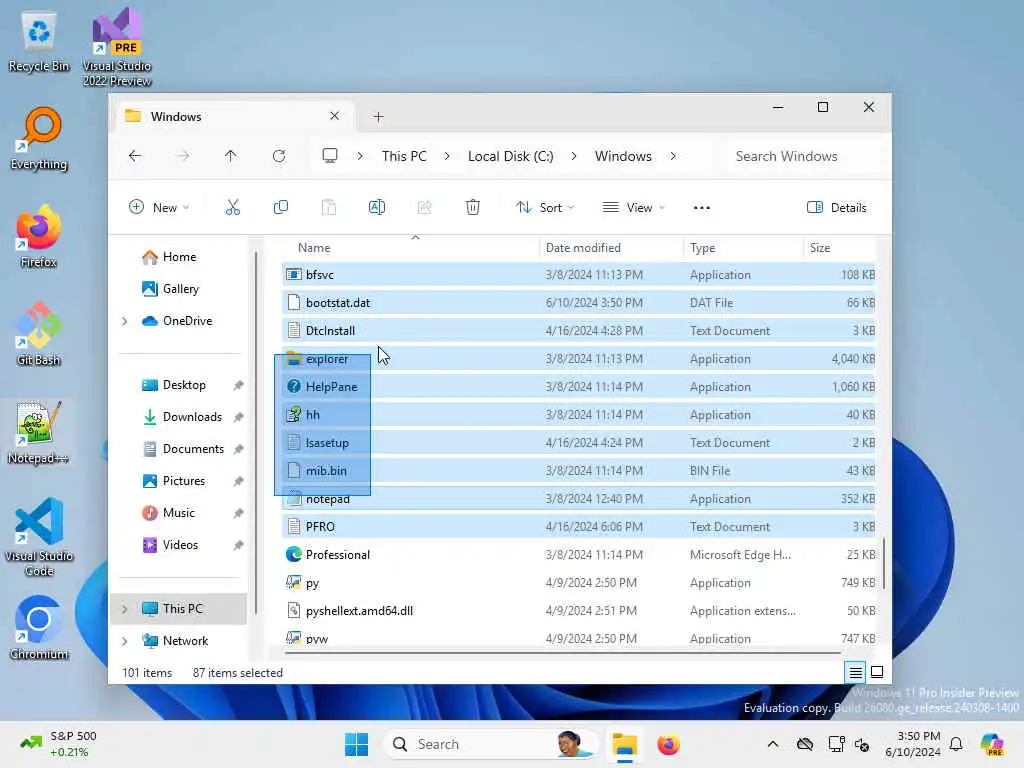Select the Professional file
Viewport: 1024px width, 768px height.
[579, 554]
